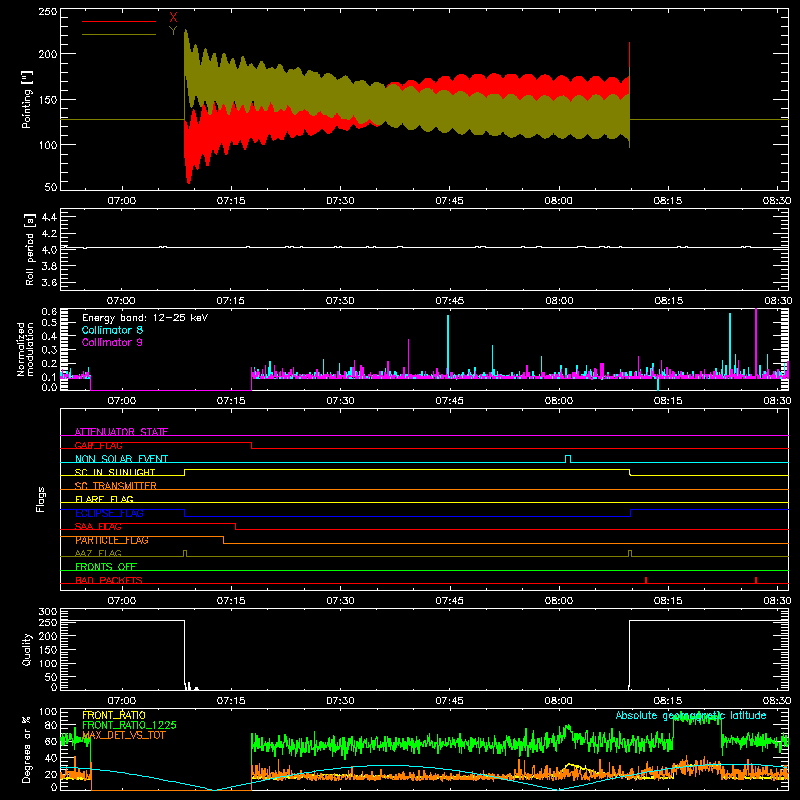The width and height of the screenshot is (800, 800).
Task: Select the FRONTS_OFF flag label
Action: point(106,566)
